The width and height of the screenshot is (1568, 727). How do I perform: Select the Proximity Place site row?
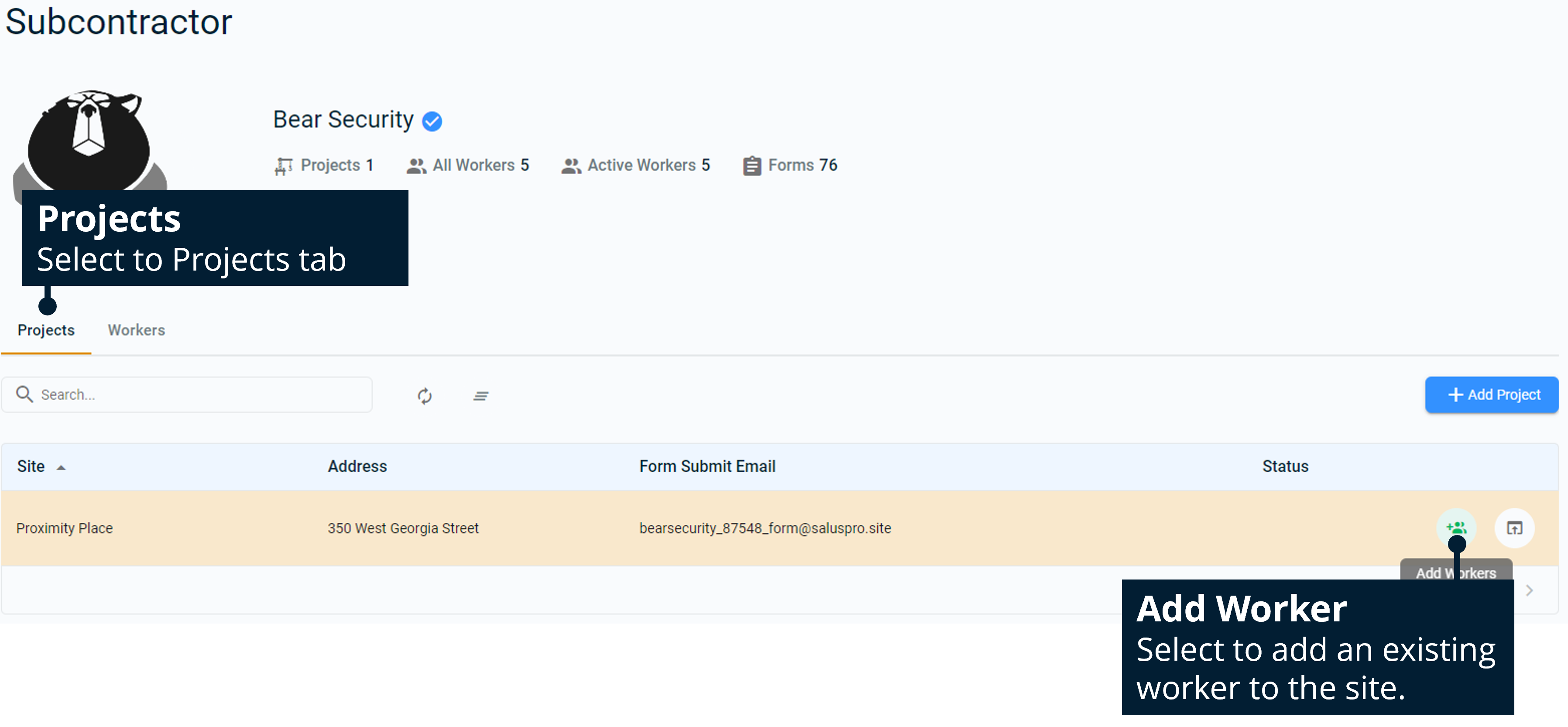(x=65, y=528)
